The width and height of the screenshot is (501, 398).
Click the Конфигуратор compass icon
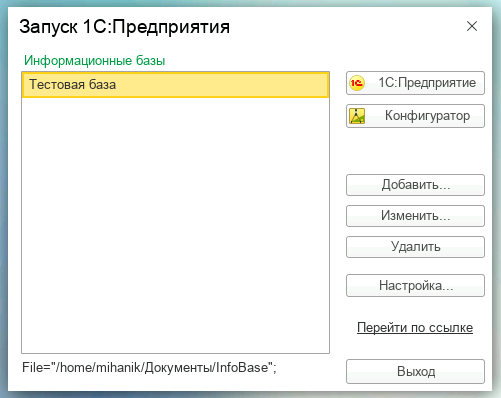pos(357,116)
